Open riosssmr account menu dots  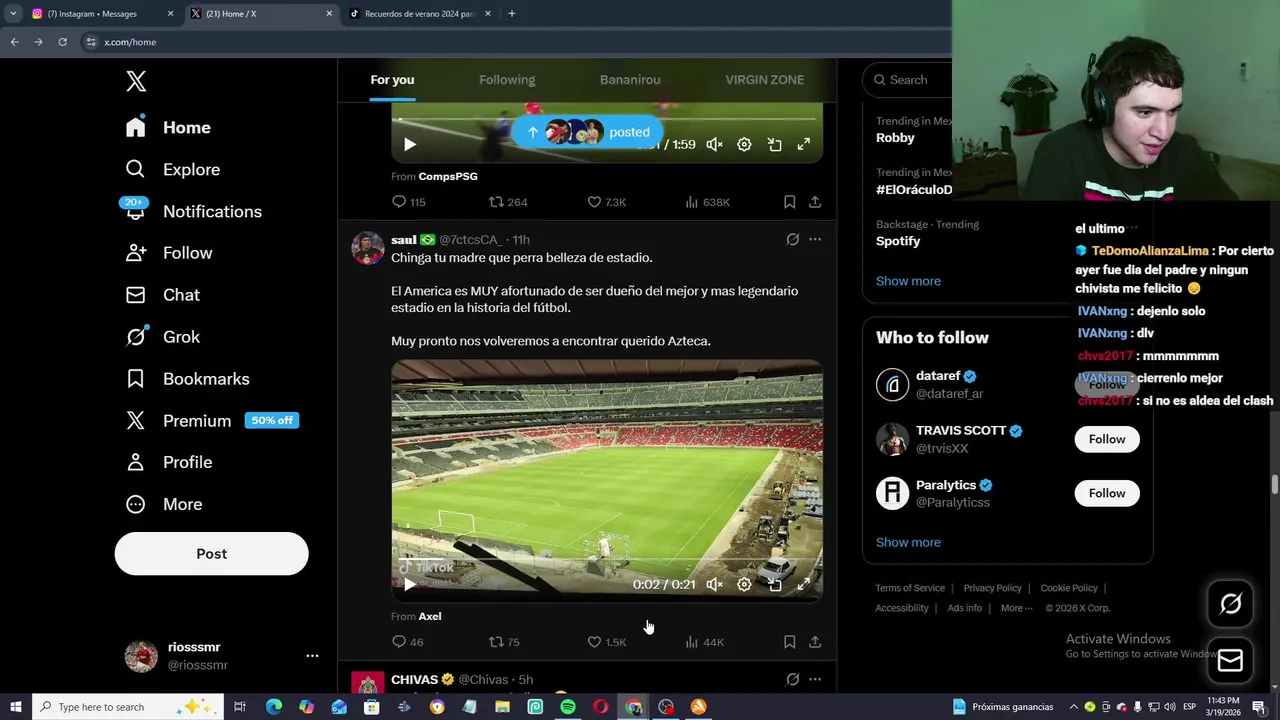coord(312,656)
